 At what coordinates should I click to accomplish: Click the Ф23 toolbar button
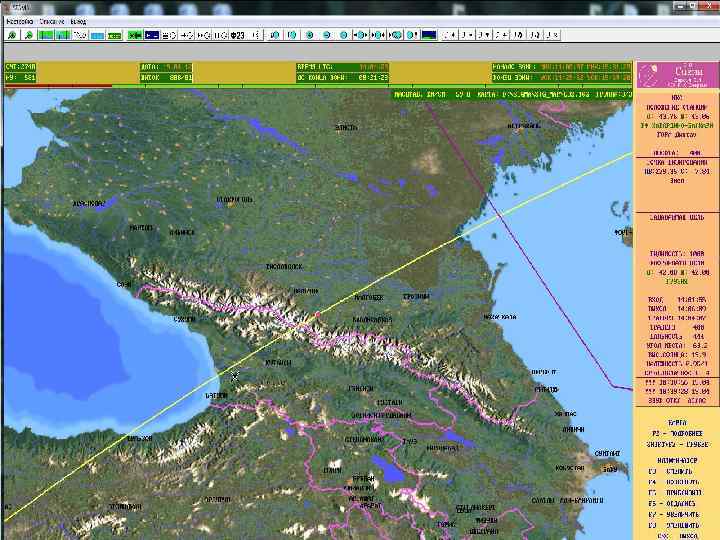click(x=237, y=35)
